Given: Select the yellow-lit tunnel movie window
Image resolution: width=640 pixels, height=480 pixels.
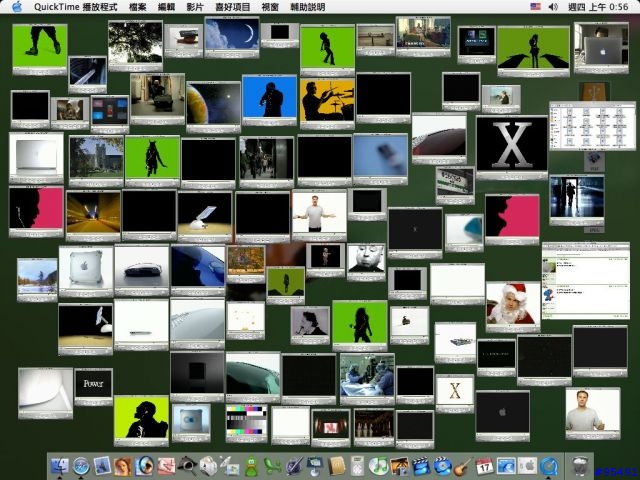Looking at the screenshot, I should (93, 216).
